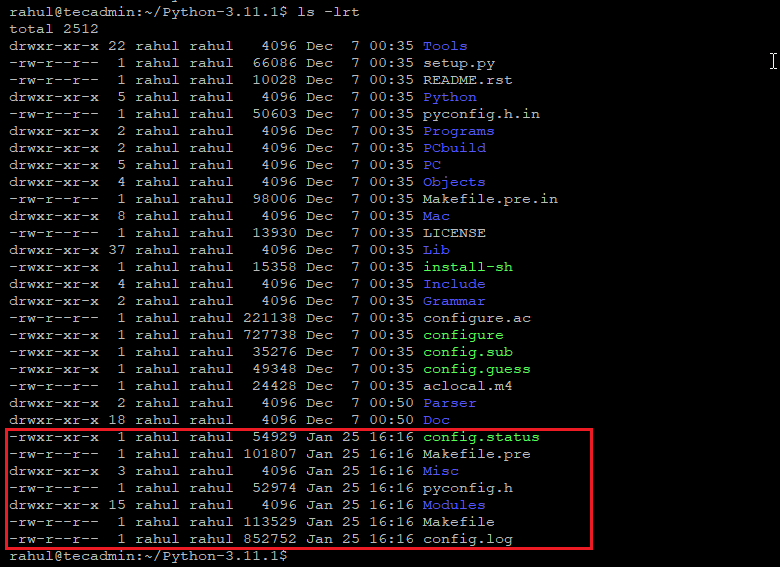The image size is (780, 567).
Task: Select the Programs directory name
Action: (x=458, y=131)
